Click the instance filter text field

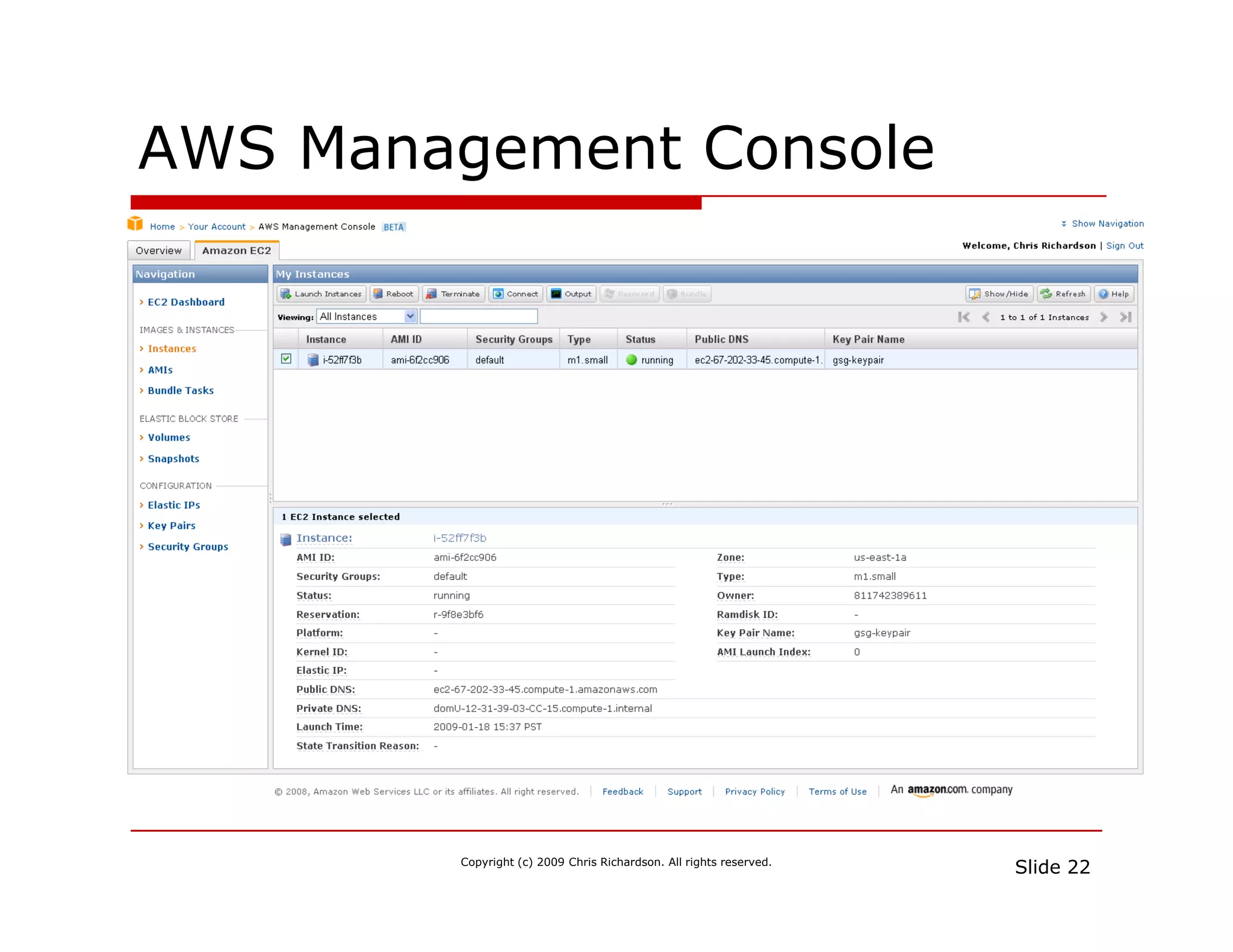point(479,317)
